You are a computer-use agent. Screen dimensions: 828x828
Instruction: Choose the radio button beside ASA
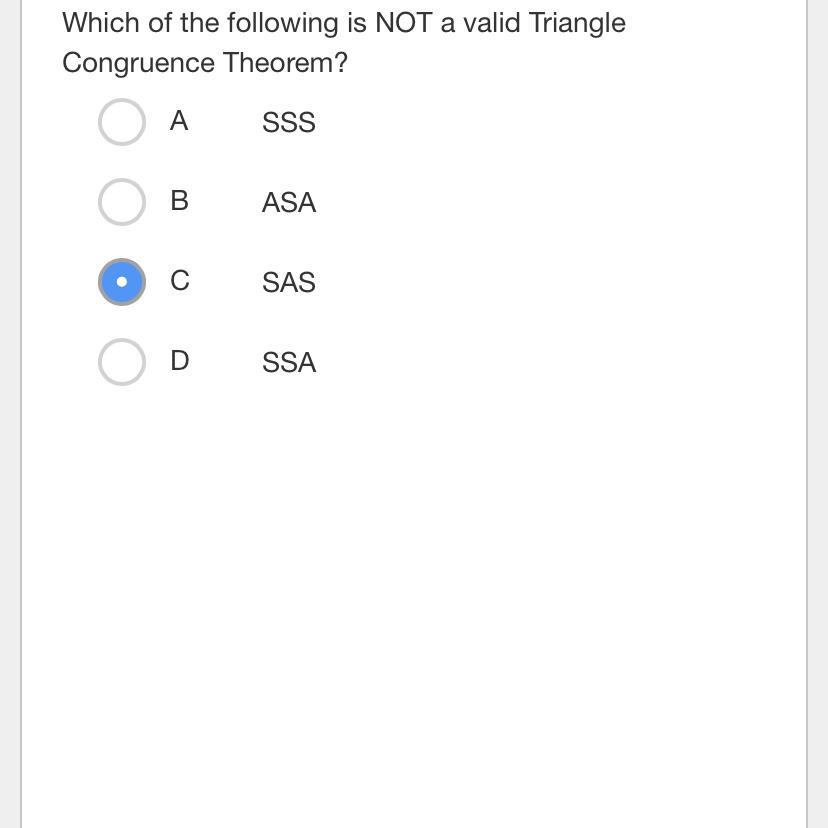[x=122, y=202]
